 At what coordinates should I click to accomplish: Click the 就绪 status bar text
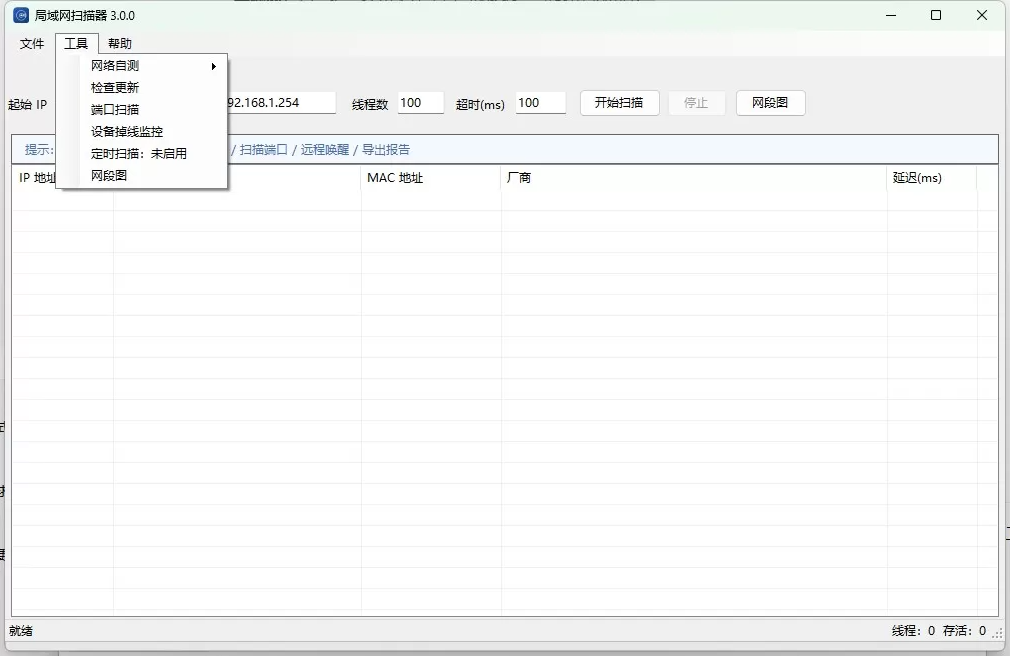tap(21, 631)
